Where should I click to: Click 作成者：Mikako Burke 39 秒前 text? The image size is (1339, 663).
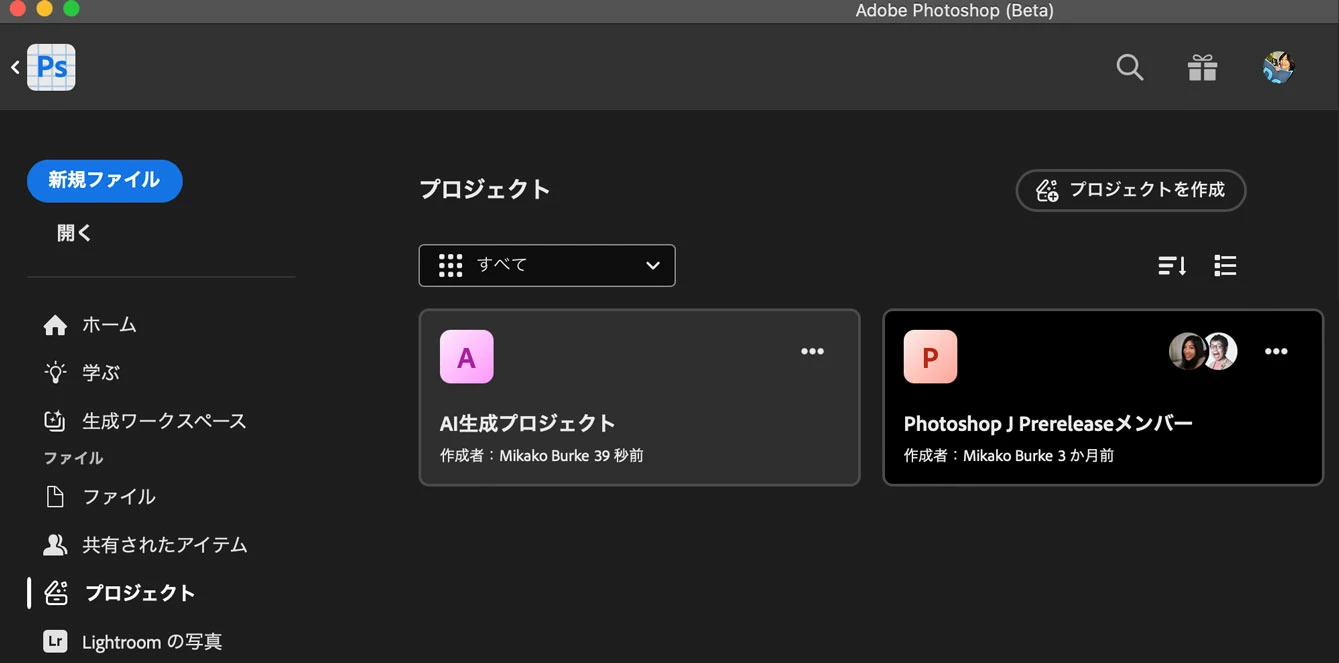click(x=542, y=456)
